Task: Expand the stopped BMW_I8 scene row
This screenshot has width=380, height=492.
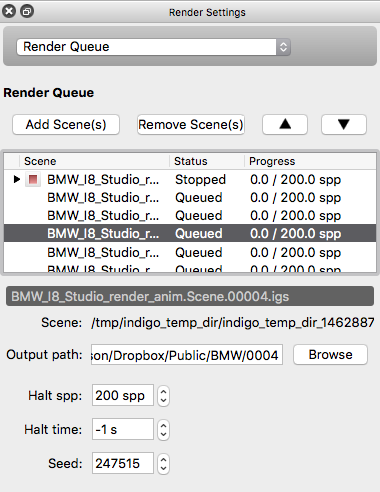Action: (16, 179)
